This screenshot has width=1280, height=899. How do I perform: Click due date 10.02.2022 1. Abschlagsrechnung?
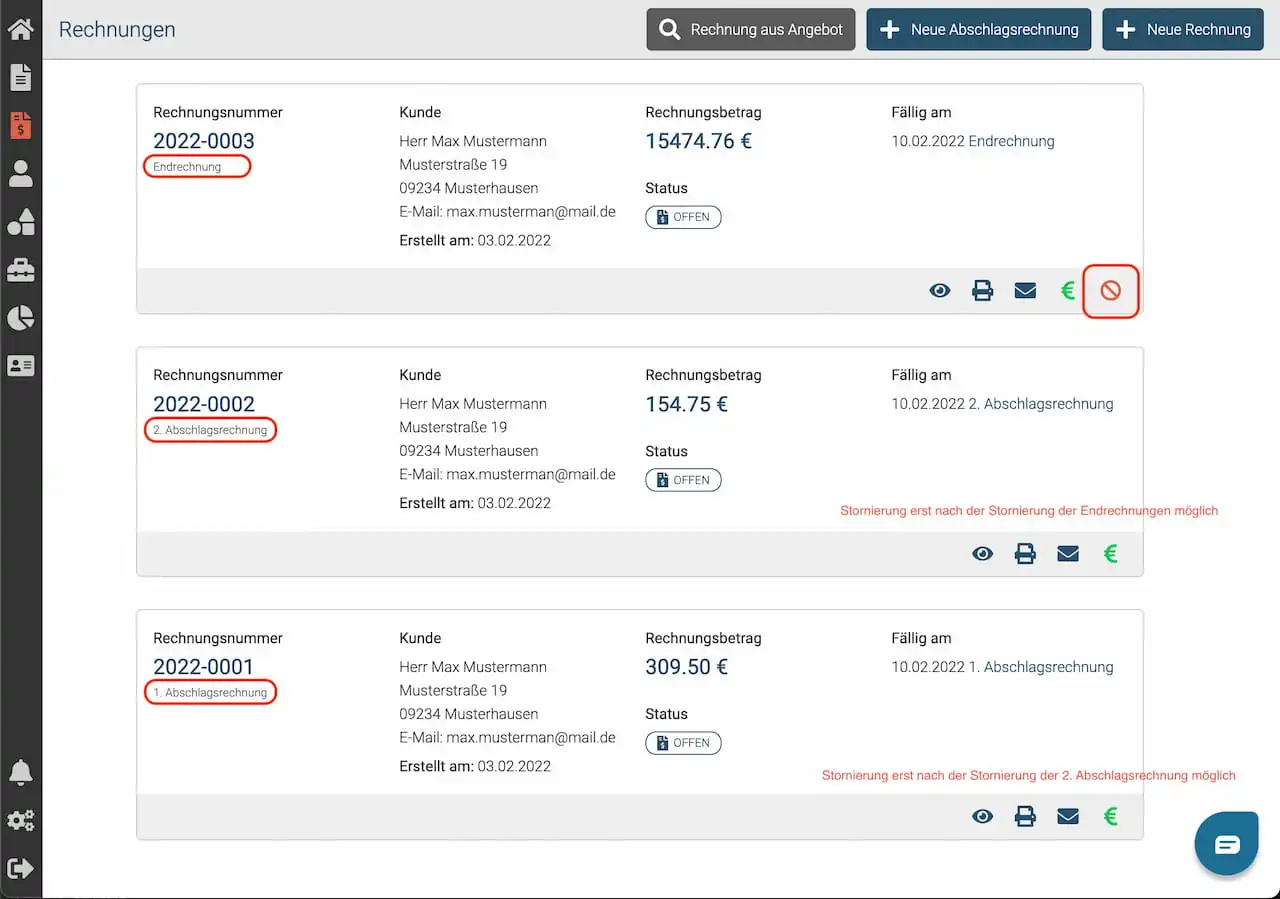(1002, 667)
